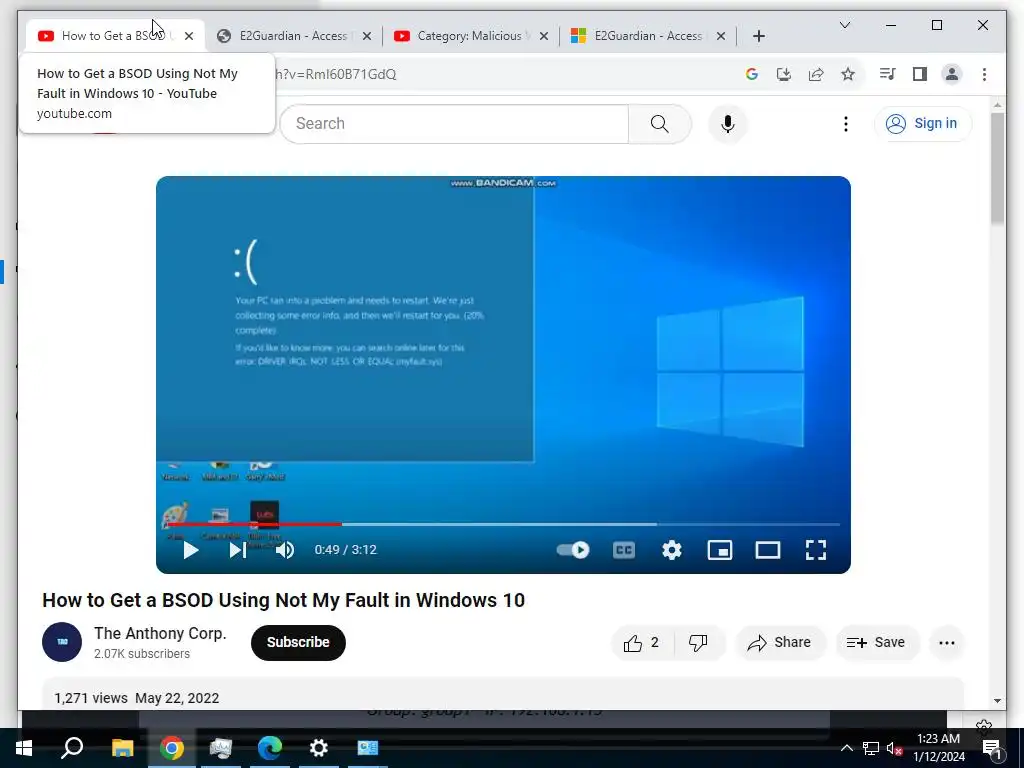Click the page vertical scrollbar
The width and height of the screenshot is (1024, 768).
(997, 168)
